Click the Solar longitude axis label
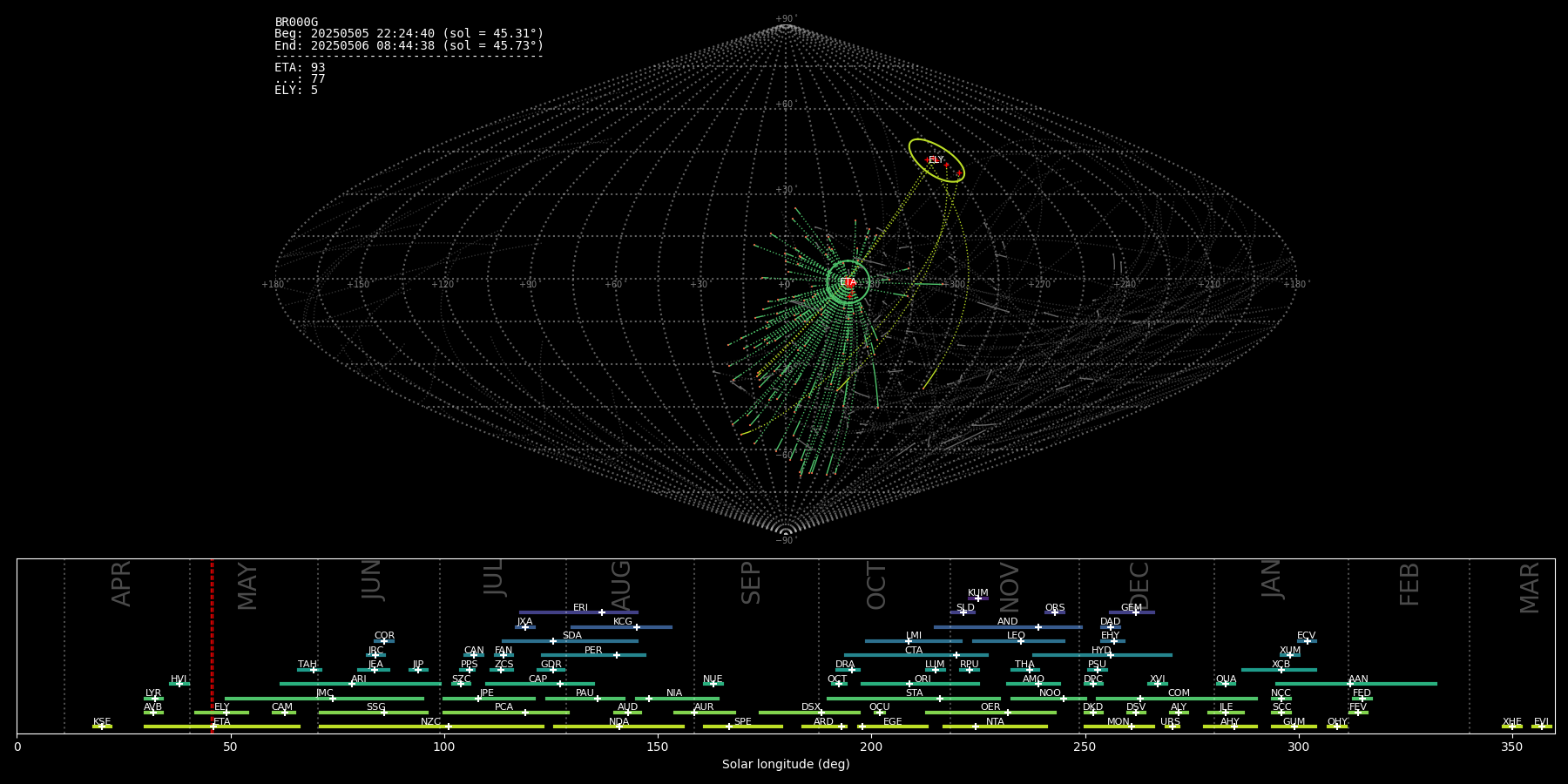1568x784 pixels. (x=785, y=765)
